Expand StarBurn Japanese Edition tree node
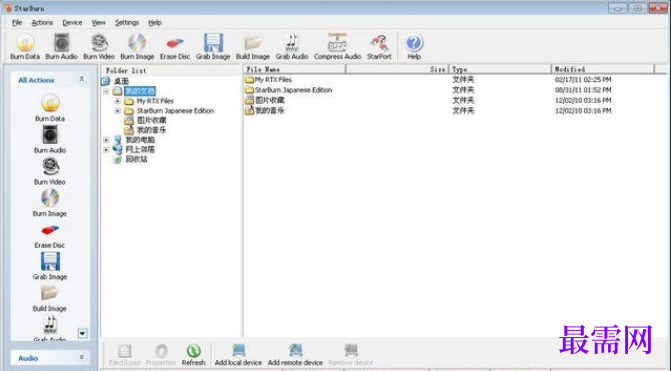 [x=117, y=111]
